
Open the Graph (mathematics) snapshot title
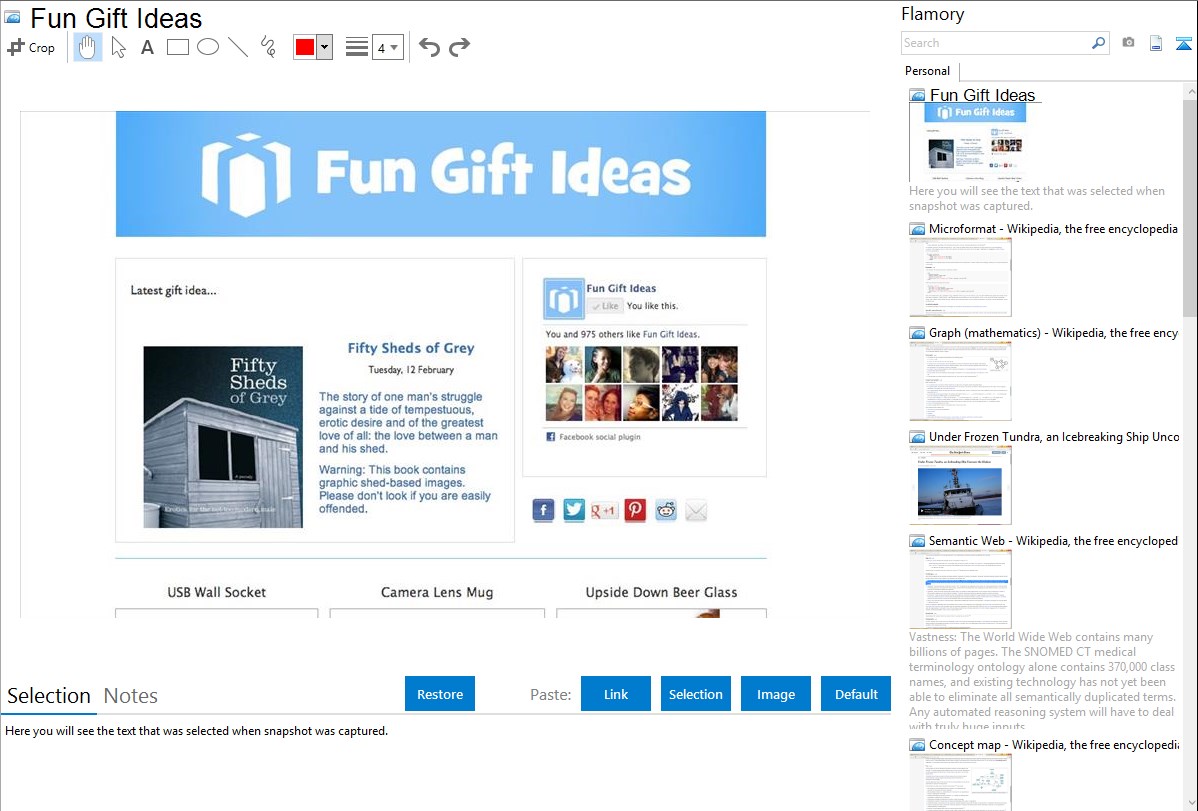point(1053,333)
